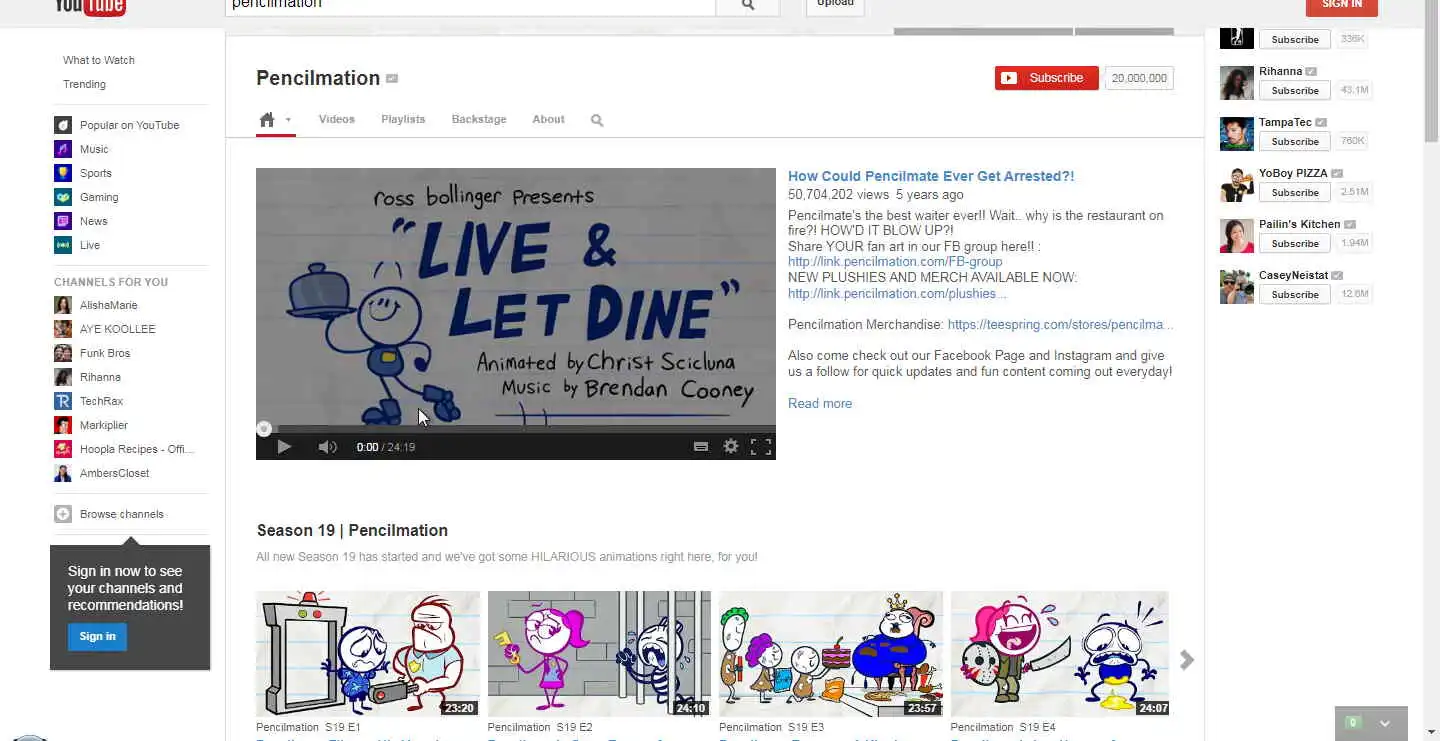Image resolution: width=1440 pixels, height=741 pixels.
Task: Open Popular on YouTube icon
Action: point(63,125)
